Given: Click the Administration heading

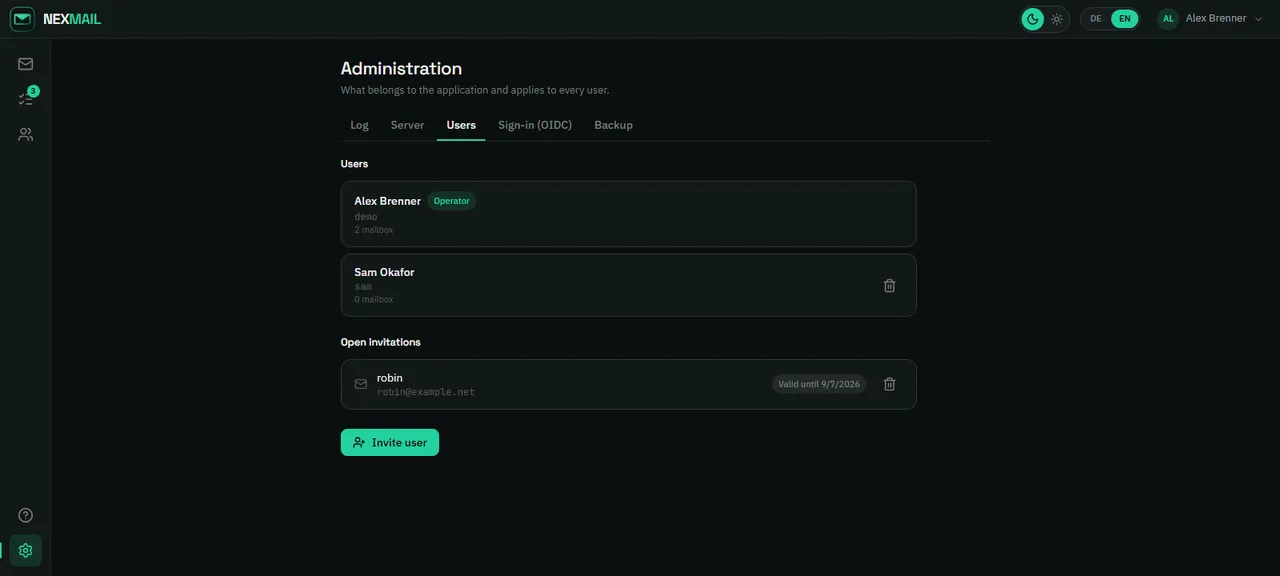Looking at the screenshot, I should coord(401,68).
